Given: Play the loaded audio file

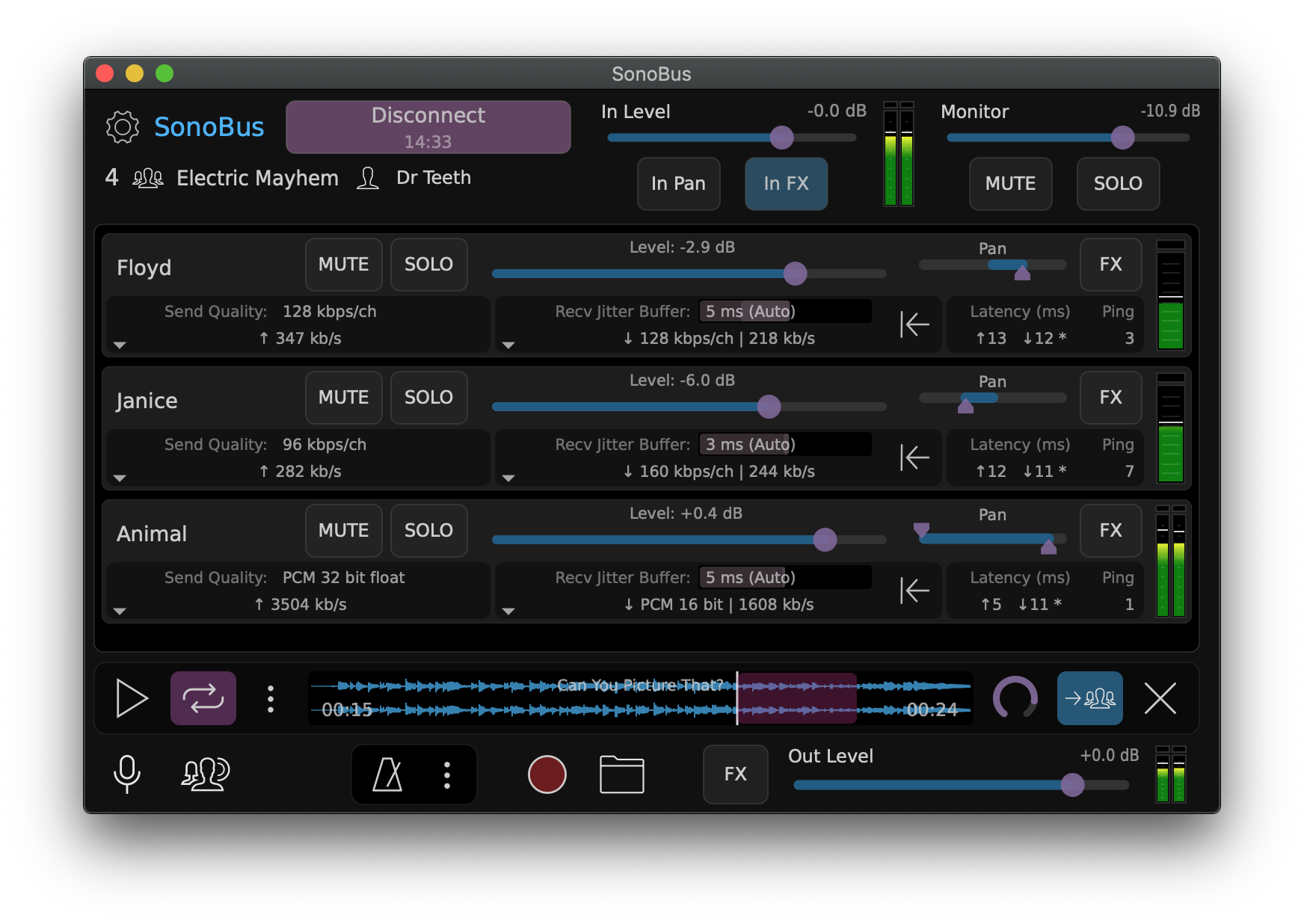Looking at the screenshot, I should 132,698.
